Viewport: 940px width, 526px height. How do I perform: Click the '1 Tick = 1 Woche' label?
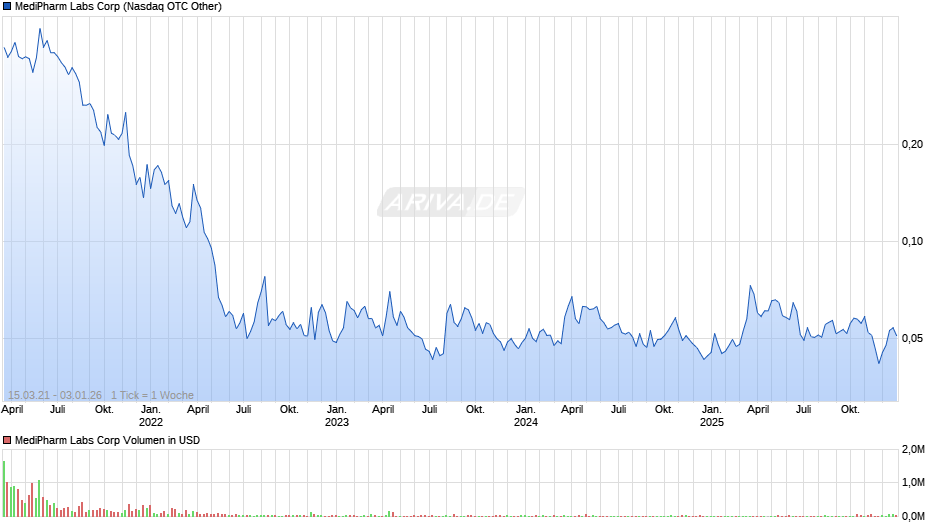pyautogui.click(x=152, y=395)
